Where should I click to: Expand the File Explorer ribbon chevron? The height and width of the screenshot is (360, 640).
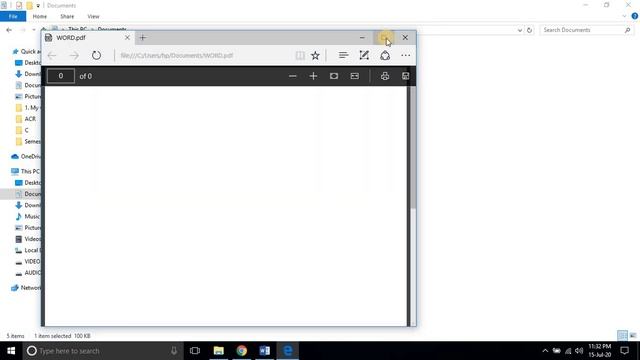coord(624,16)
